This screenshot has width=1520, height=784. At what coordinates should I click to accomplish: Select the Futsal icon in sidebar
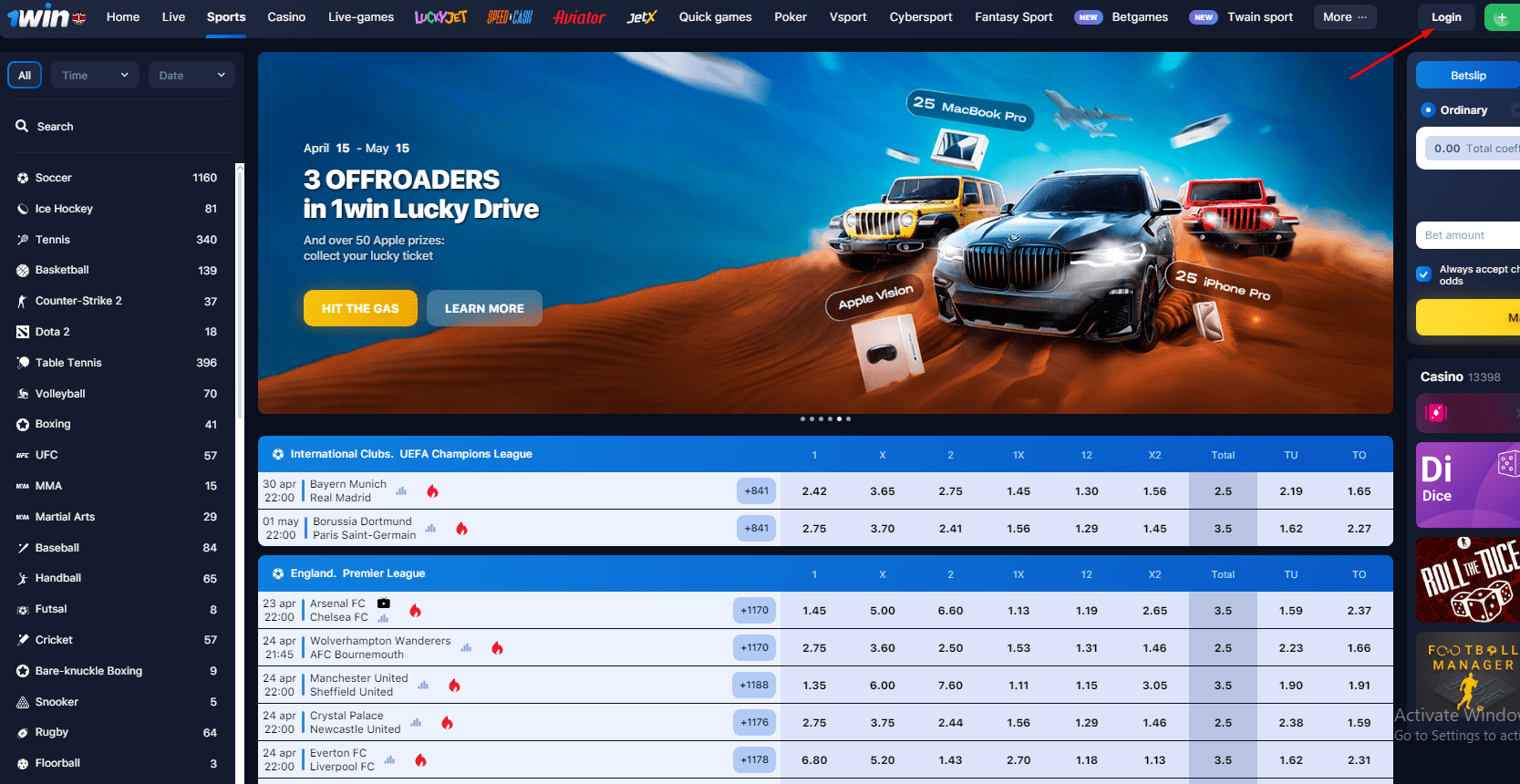(x=23, y=609)
